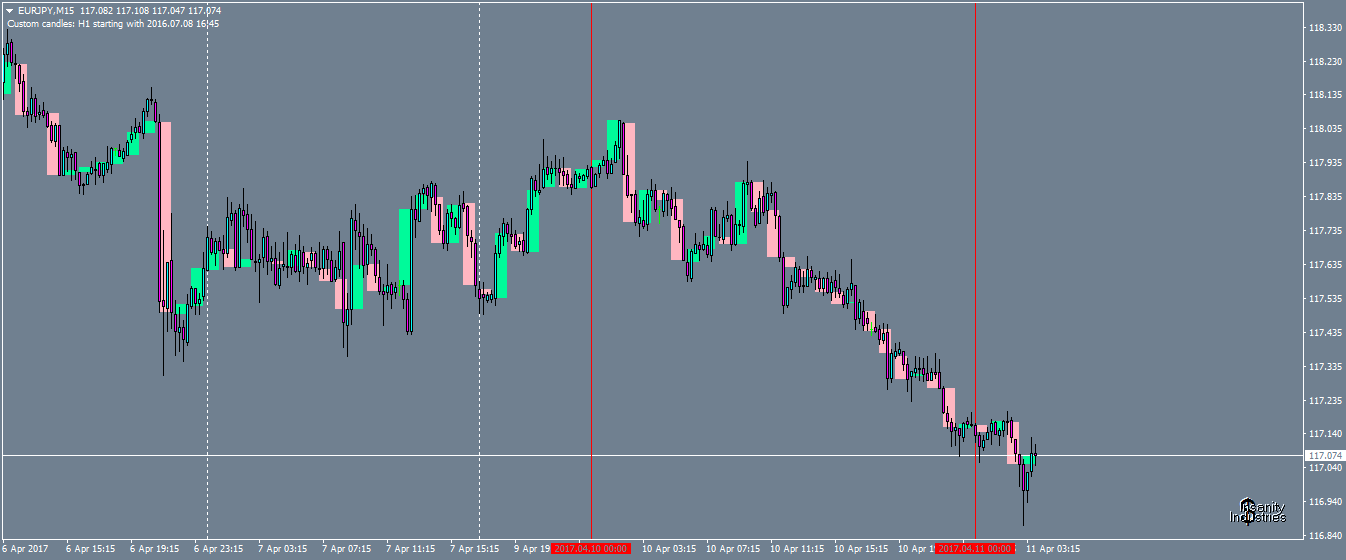Click the 117.535 price axis label
Viewport: 1346px width, 560px height.
pos(1325,299)
